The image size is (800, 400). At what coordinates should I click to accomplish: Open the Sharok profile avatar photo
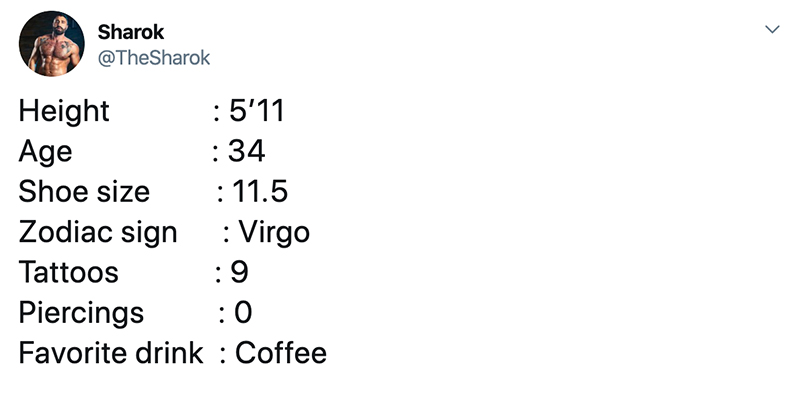tap(52, 44)
